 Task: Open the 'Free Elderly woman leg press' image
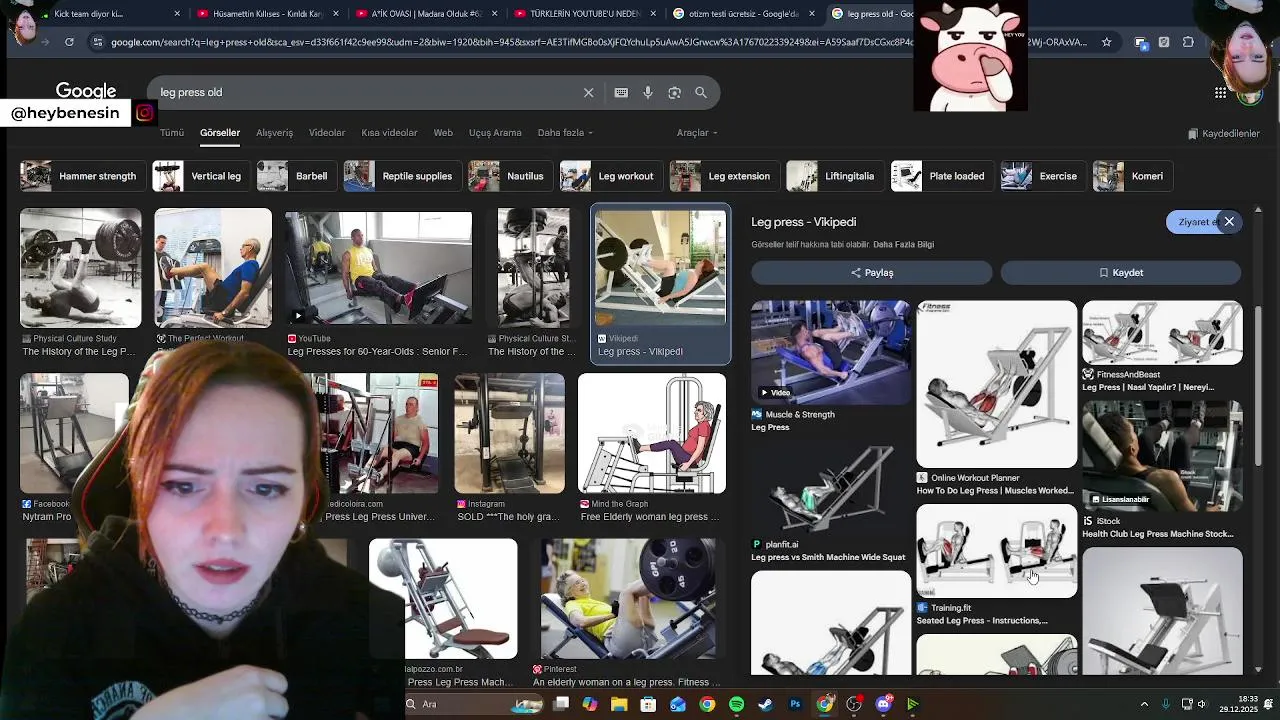(x=652, y=434)
